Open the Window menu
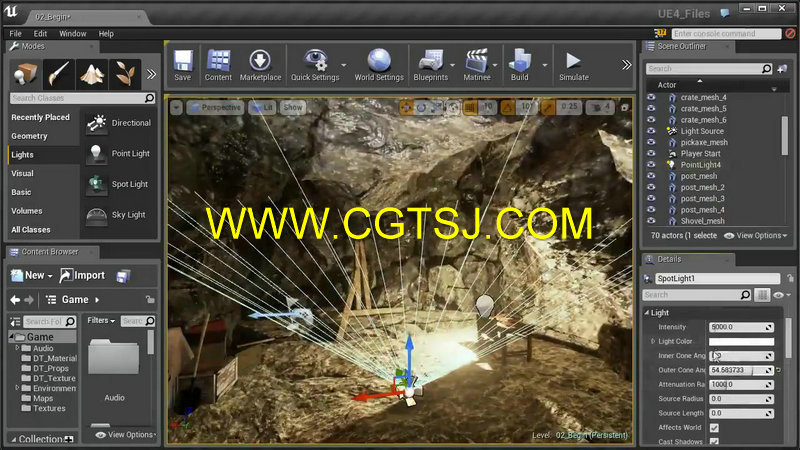 coord(72,34)
